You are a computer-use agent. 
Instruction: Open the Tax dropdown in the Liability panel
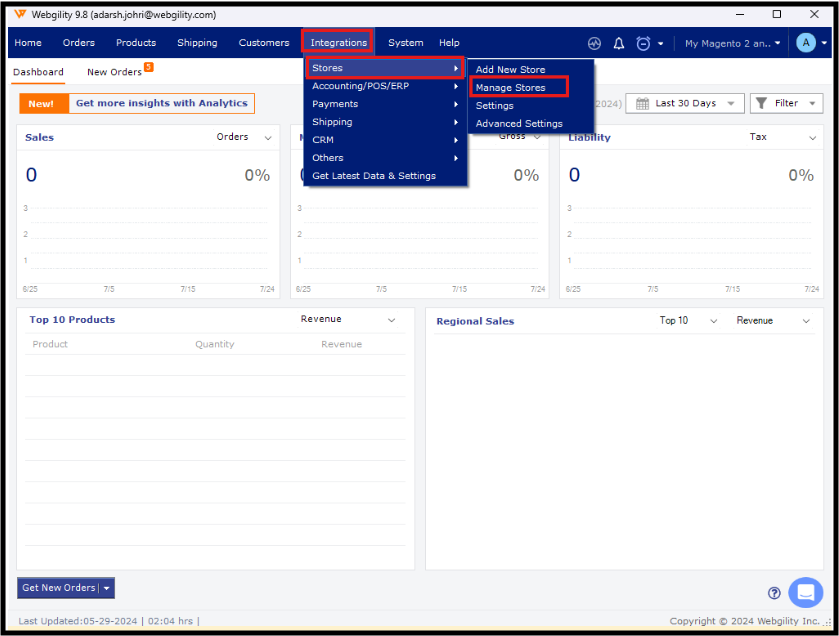[782, 137]
